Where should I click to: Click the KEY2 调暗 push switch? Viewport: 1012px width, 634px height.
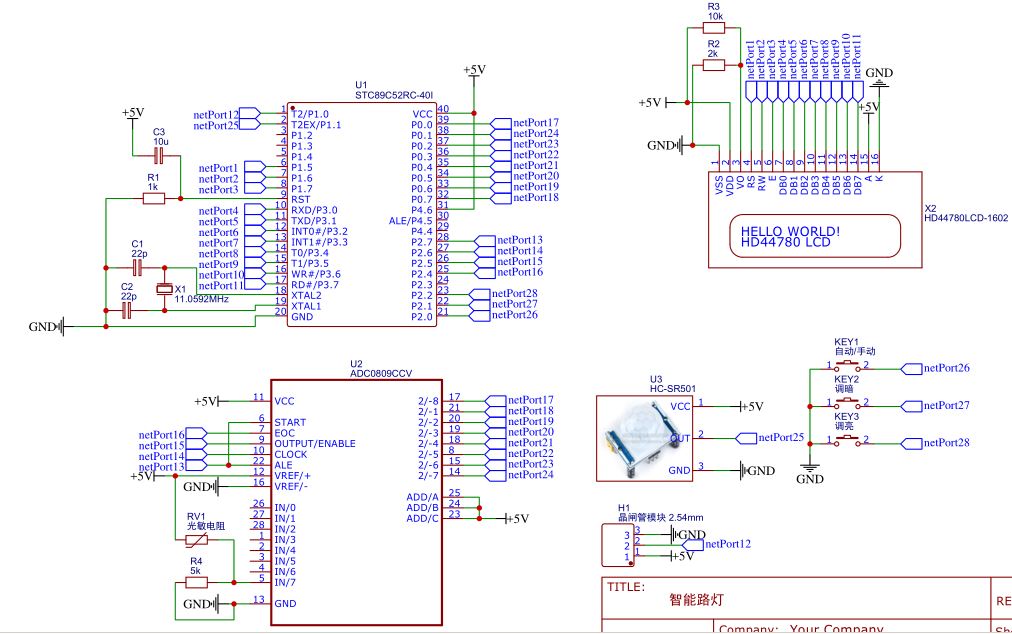(x=847, y=404)
